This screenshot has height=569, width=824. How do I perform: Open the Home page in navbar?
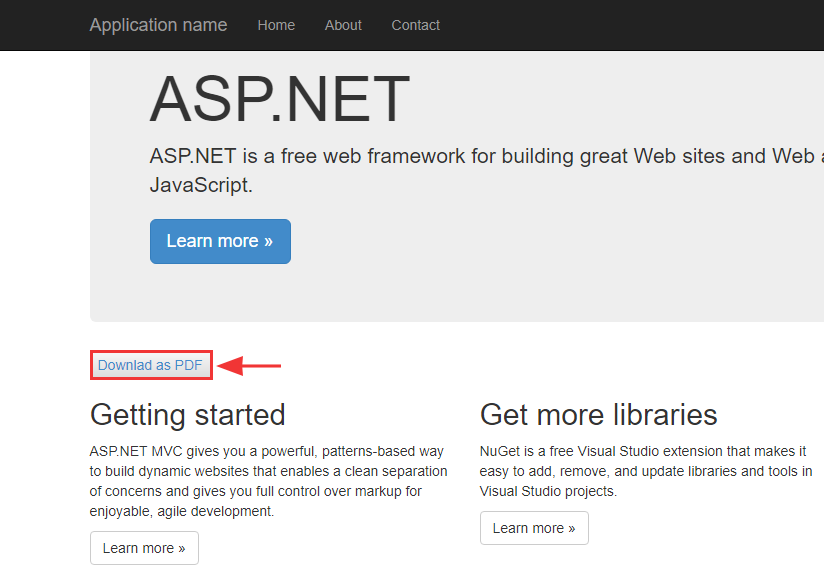[276, 25]
